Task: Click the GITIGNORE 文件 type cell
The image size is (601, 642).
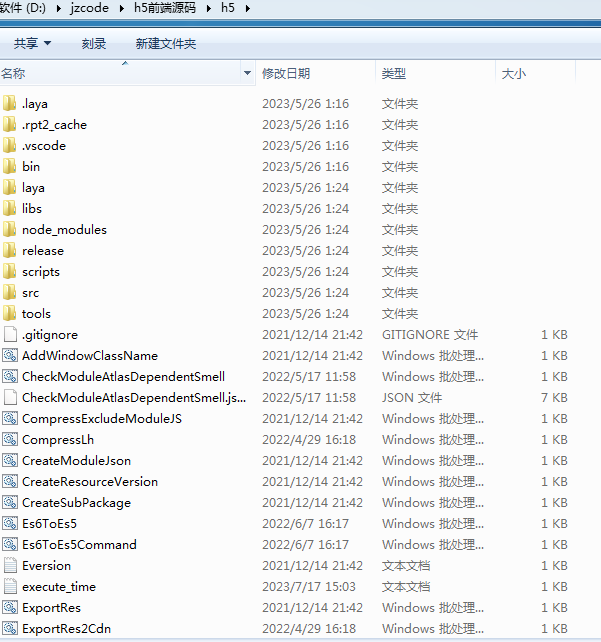Action: point(430,335)
